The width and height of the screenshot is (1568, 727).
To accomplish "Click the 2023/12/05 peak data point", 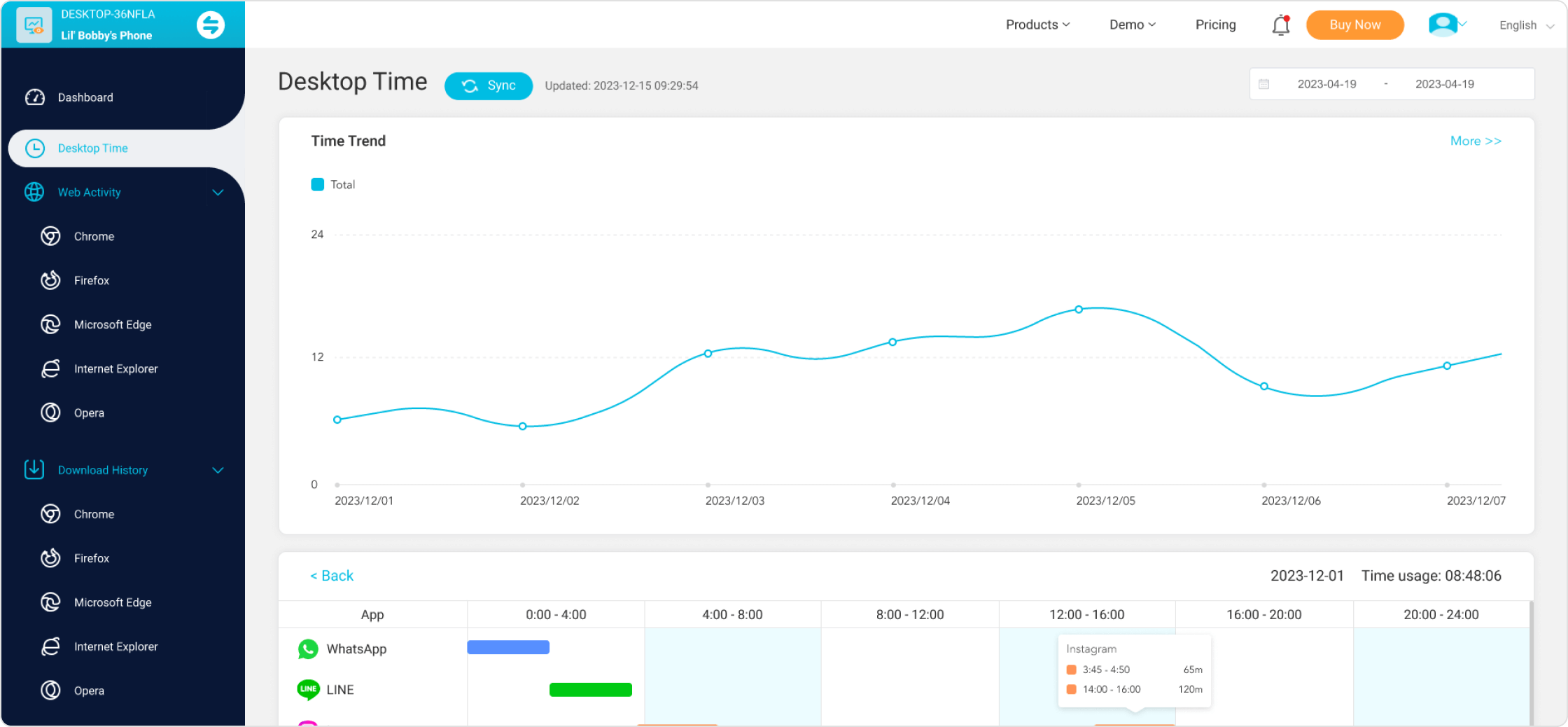I will 1079,309.
